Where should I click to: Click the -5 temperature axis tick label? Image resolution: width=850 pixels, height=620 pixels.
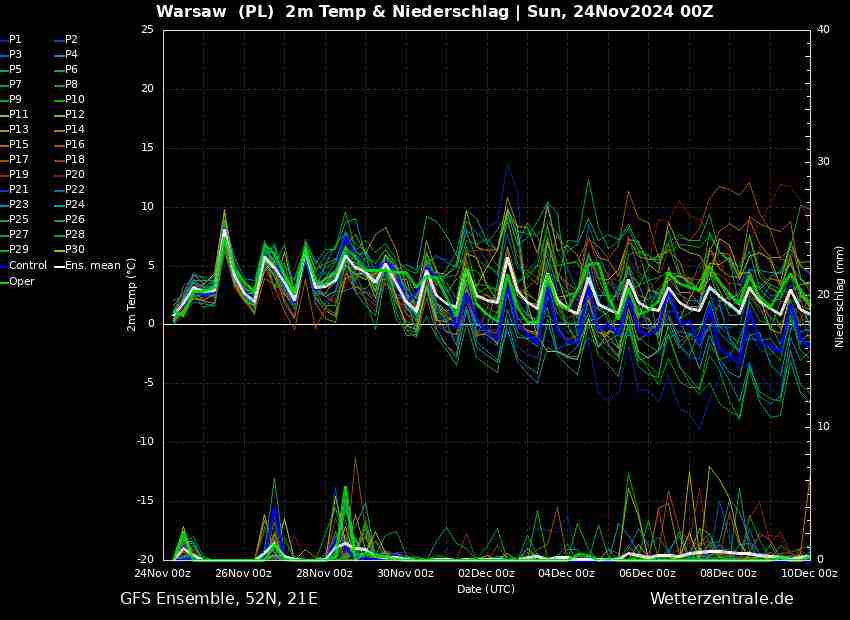(149, 383)
